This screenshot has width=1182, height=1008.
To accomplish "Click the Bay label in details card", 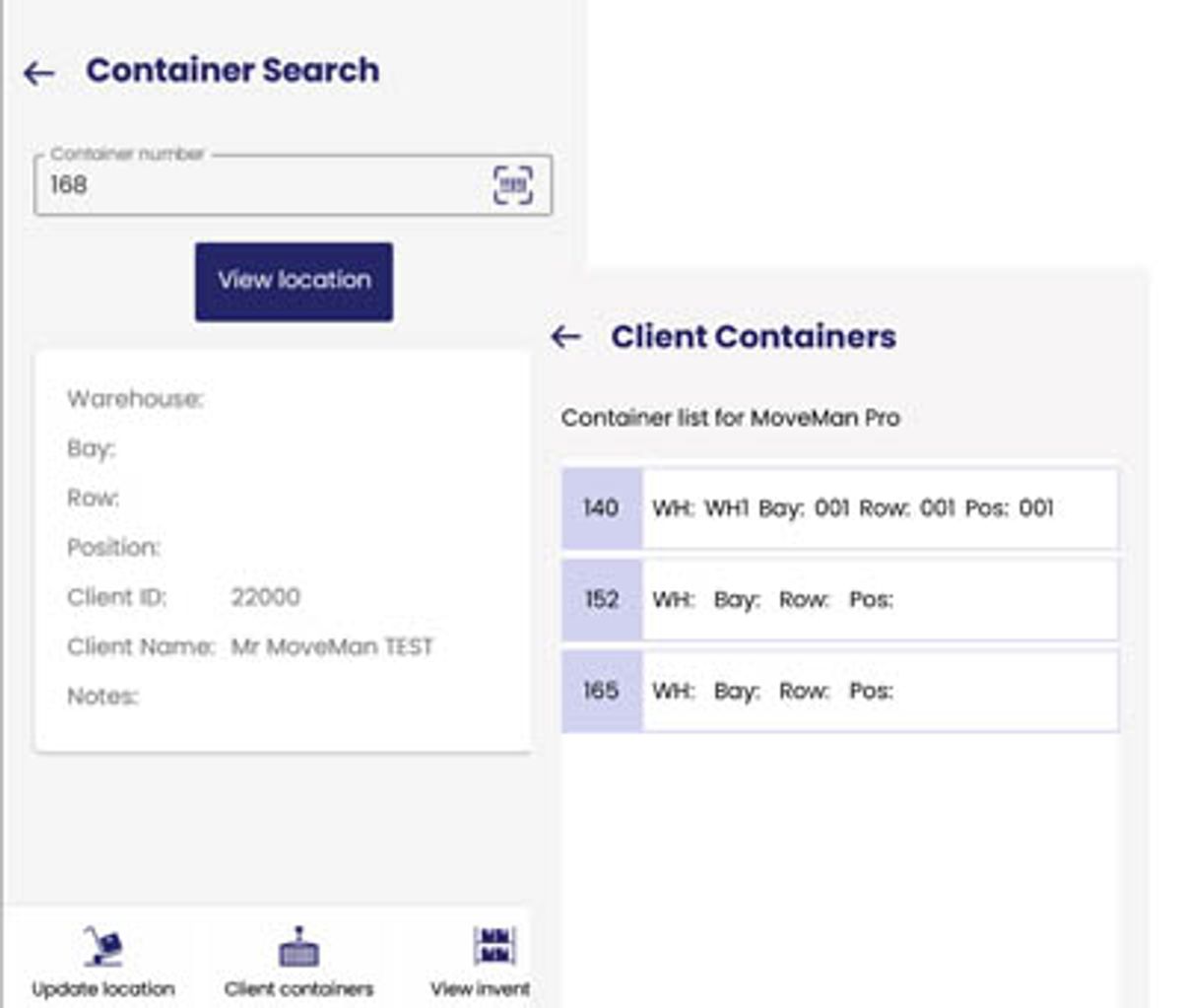I will pyautogui.click(x=91, y=449).
